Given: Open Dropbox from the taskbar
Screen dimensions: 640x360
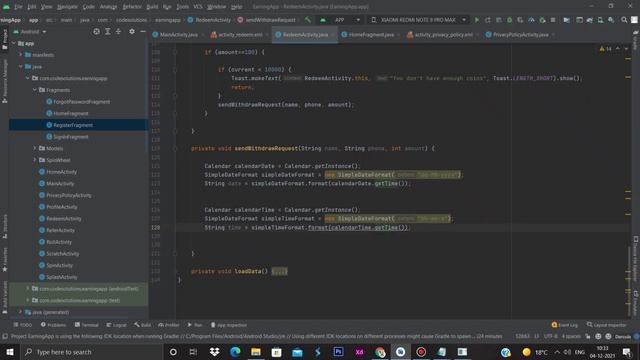Looking at the screenshot, I should (x=214, y=352).
